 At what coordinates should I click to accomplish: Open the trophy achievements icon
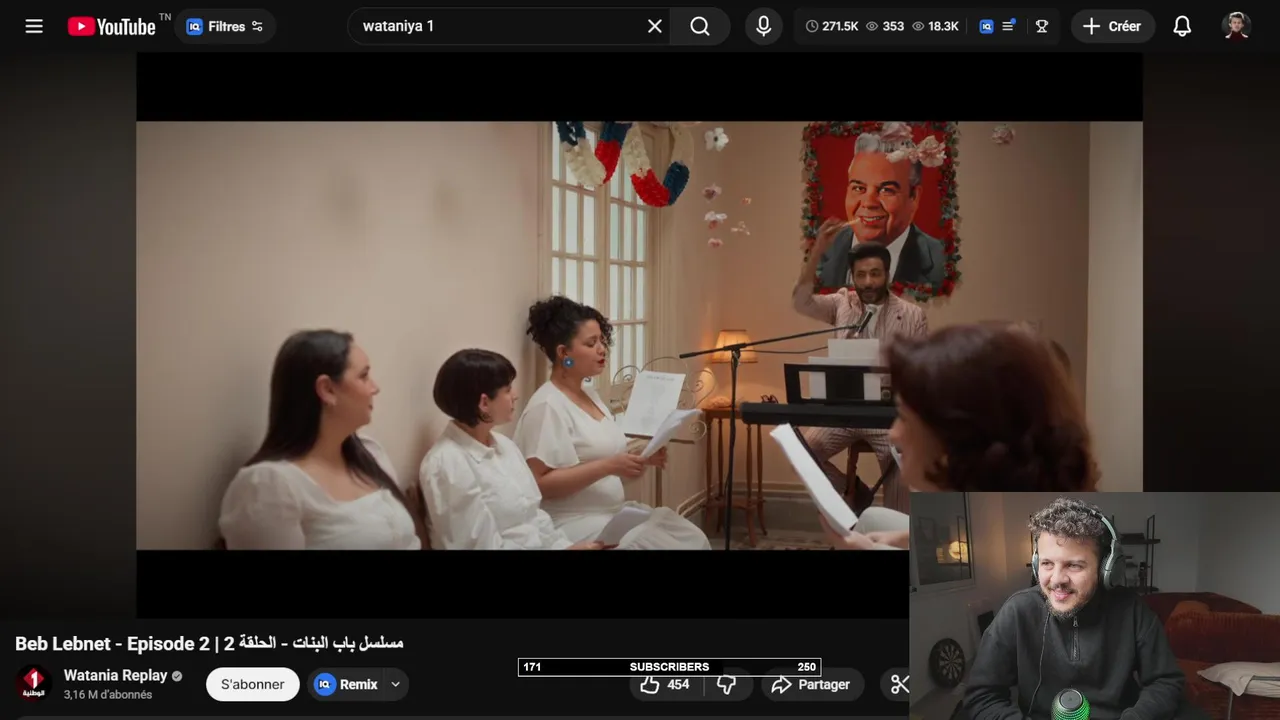pos(1041,26)
